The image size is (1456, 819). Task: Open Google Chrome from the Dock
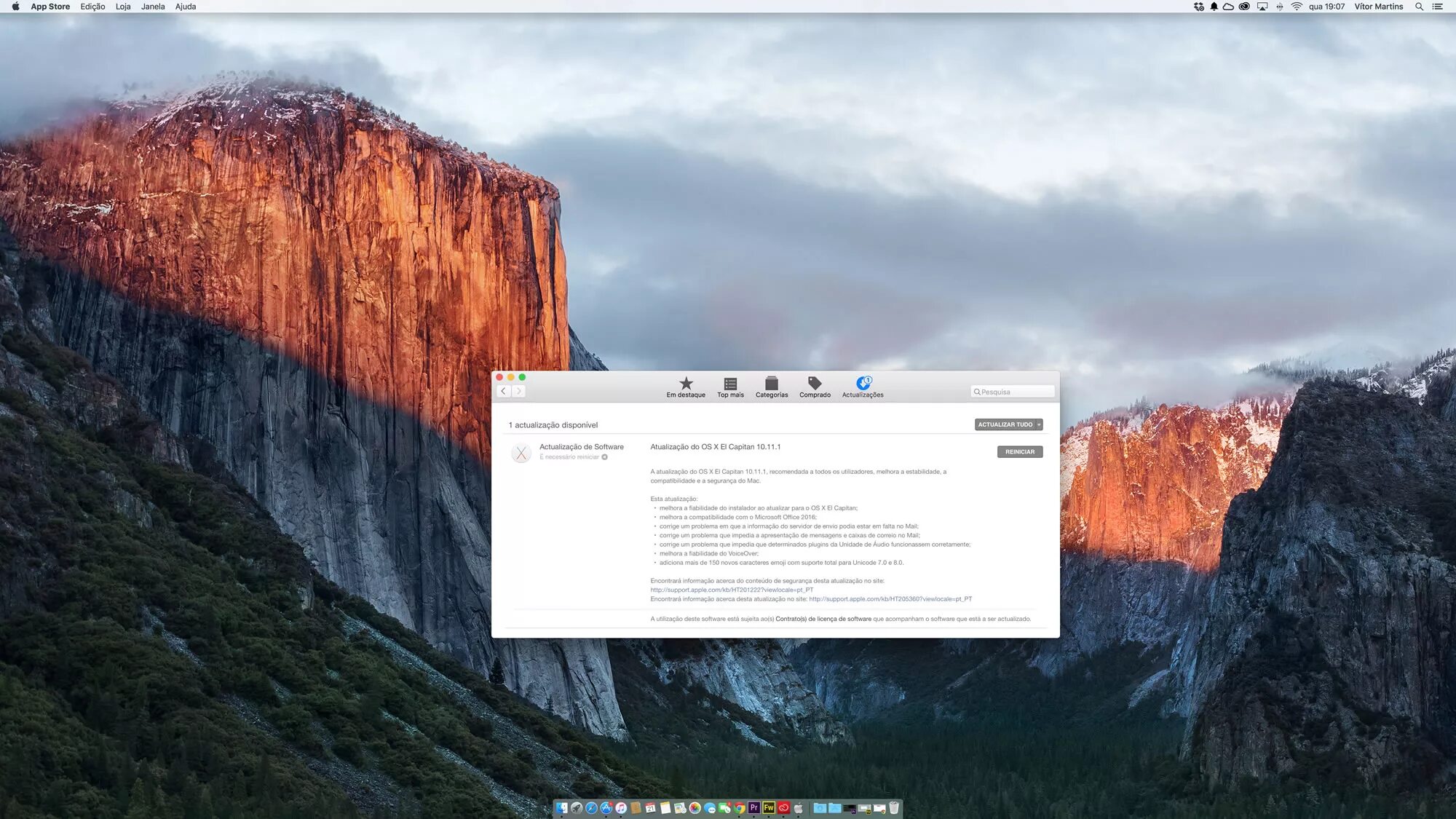coord(740,807)
